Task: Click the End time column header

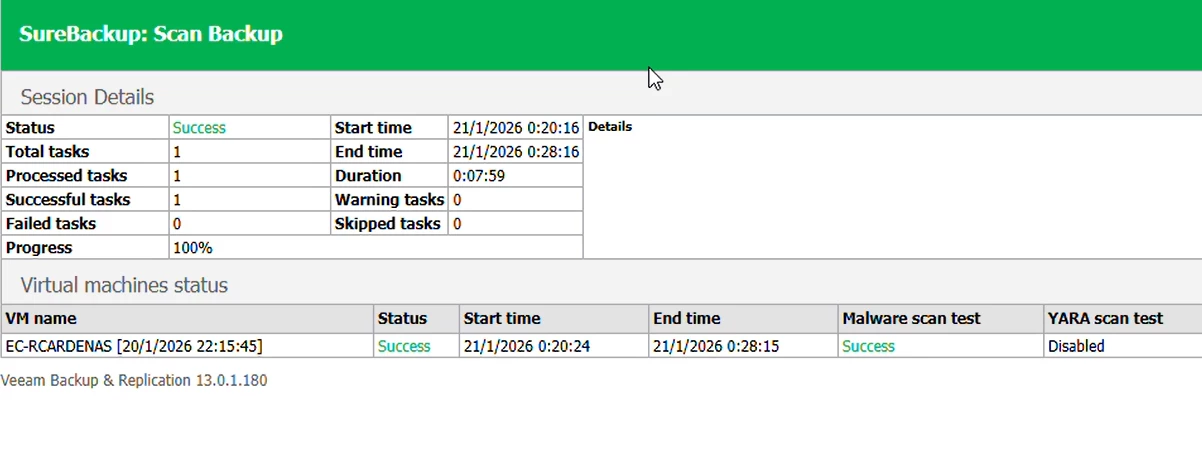Action: pos(686,318)
